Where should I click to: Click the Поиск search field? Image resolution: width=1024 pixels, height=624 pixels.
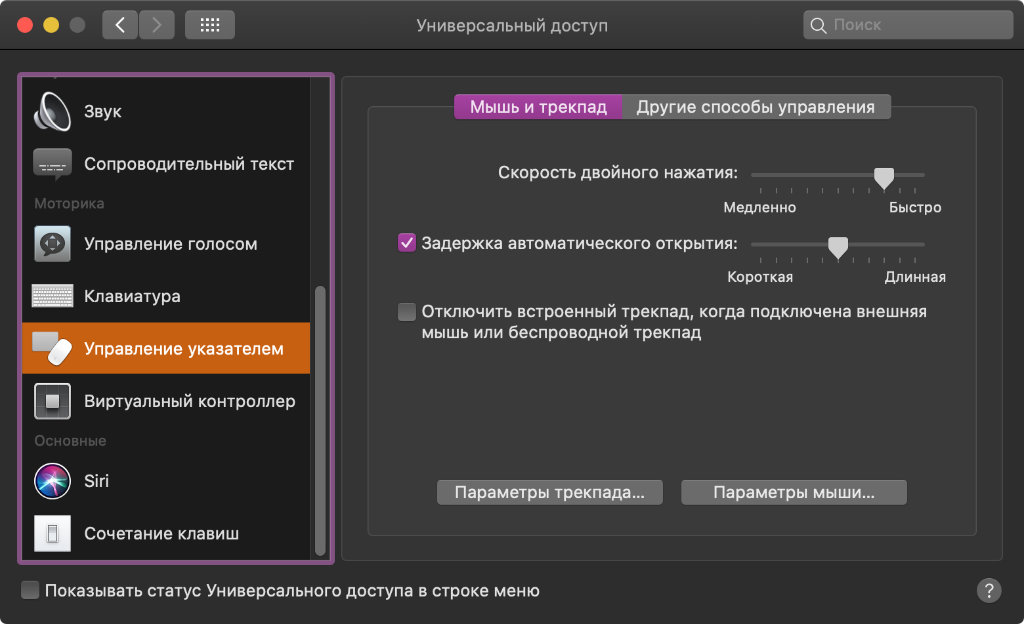[908, 25]
